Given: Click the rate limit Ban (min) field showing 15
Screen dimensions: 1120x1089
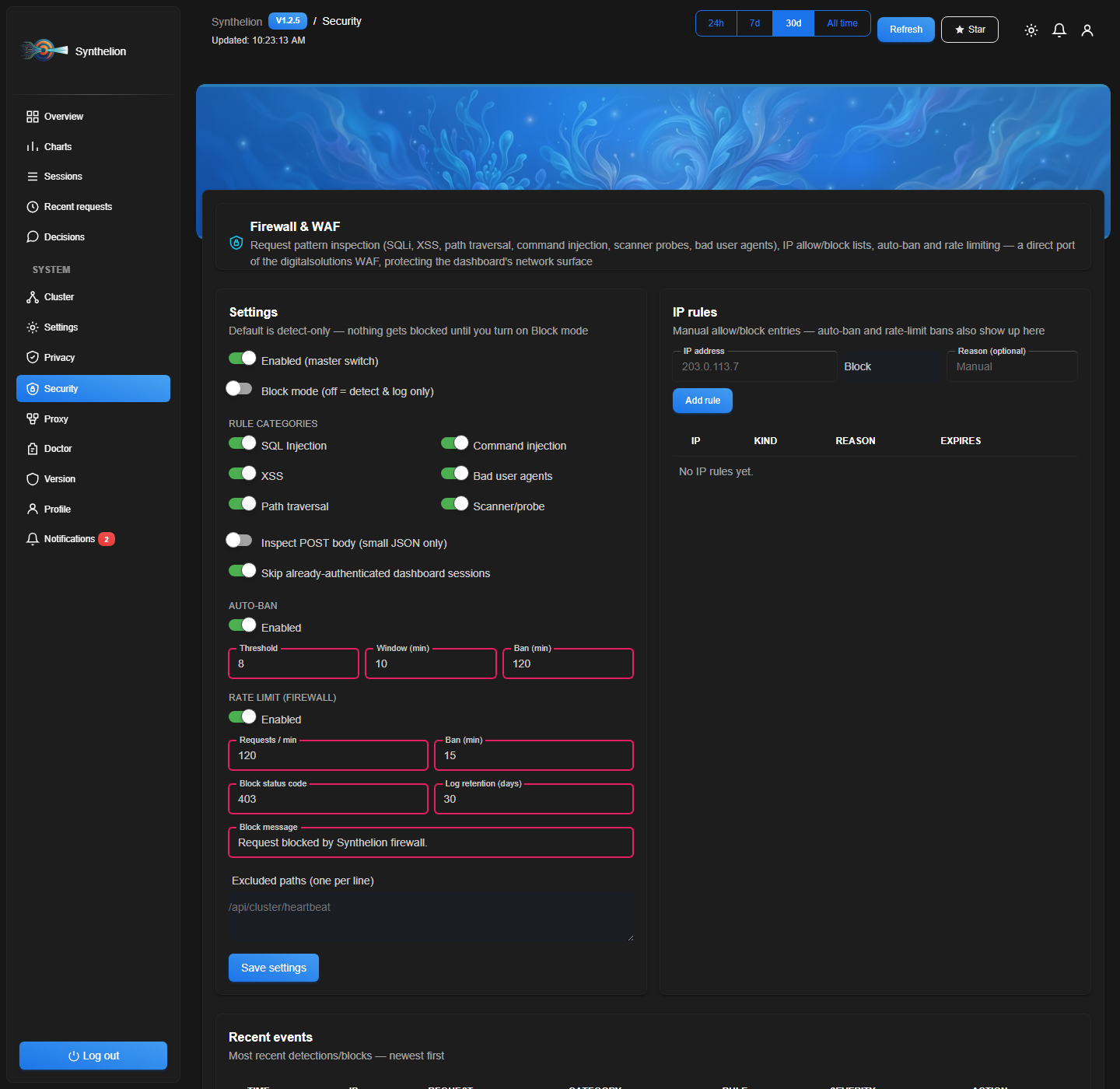Looking at the screenshot, I should coord(534,755).
